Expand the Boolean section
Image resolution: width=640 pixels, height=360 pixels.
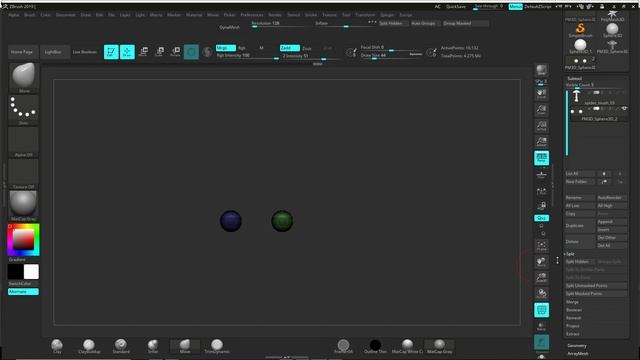tap(574, 310)
